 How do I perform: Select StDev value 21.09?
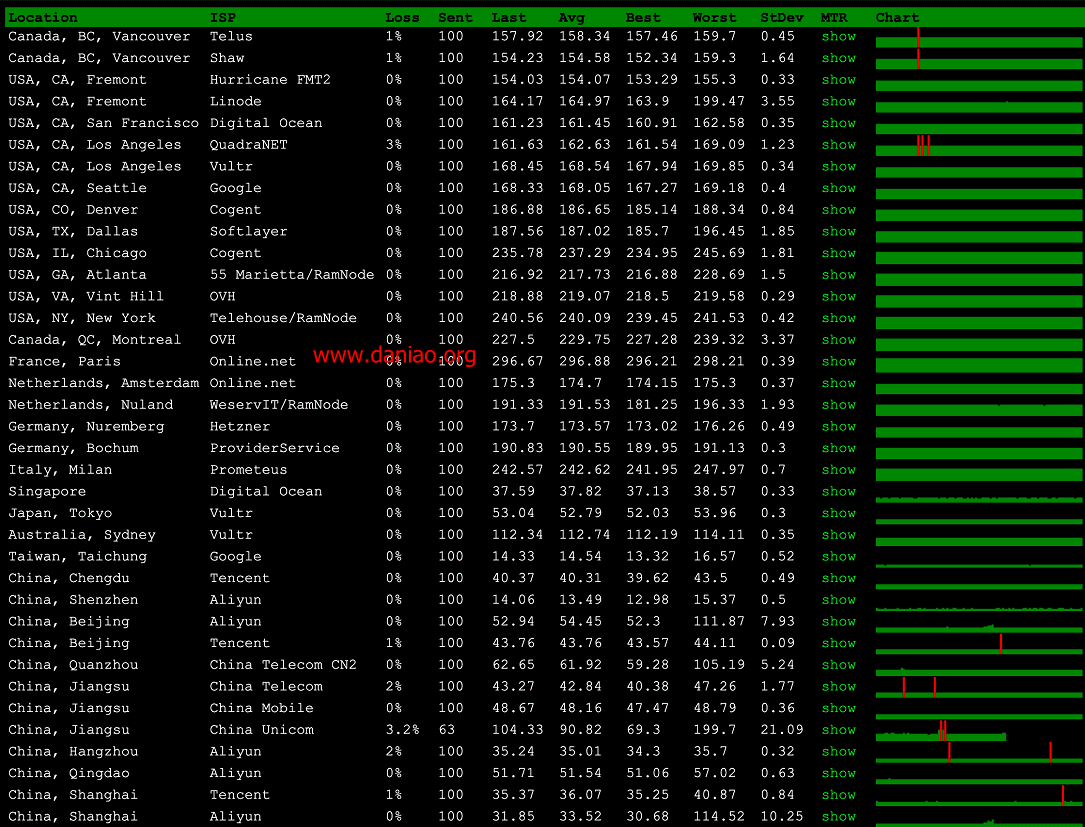point(782,730)
